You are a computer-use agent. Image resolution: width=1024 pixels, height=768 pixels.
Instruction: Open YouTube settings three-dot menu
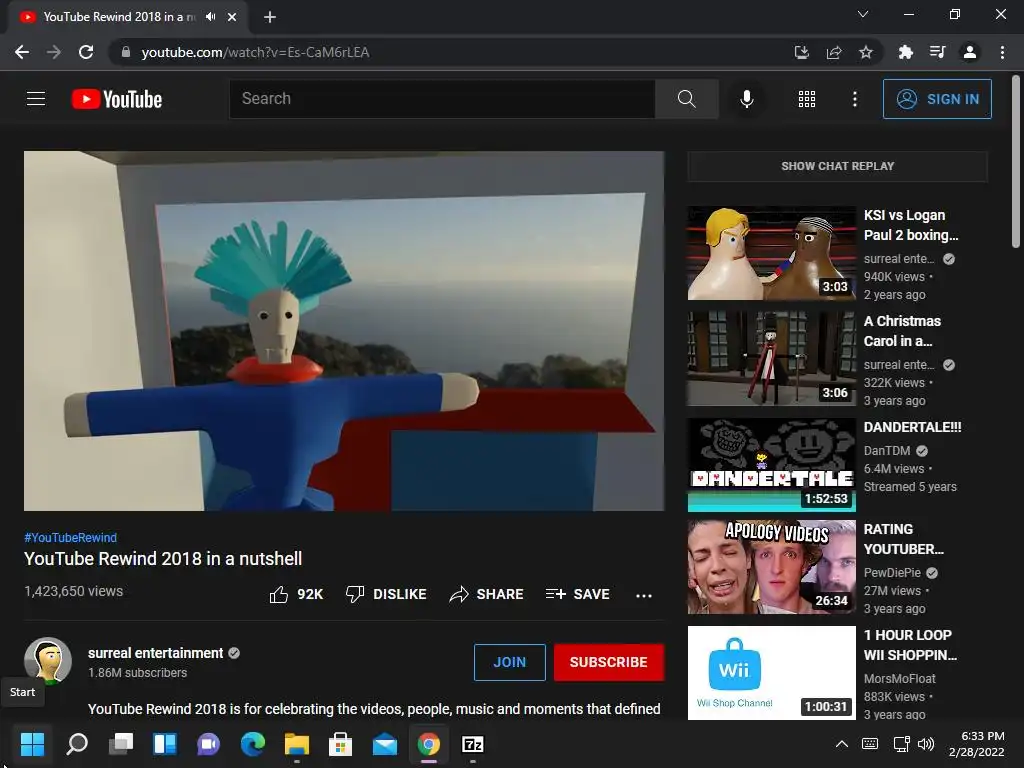pos(855,99)
